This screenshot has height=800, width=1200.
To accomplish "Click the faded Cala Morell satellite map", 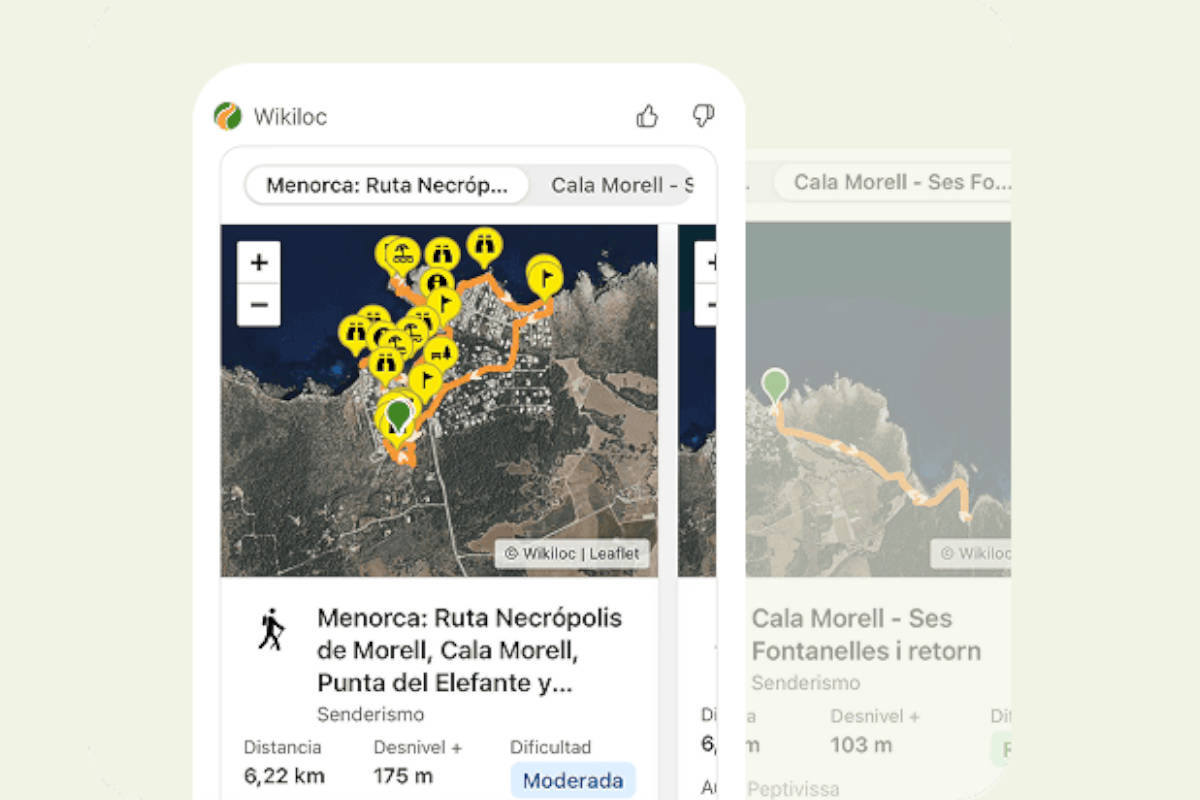I will click(x=878, y=400).
